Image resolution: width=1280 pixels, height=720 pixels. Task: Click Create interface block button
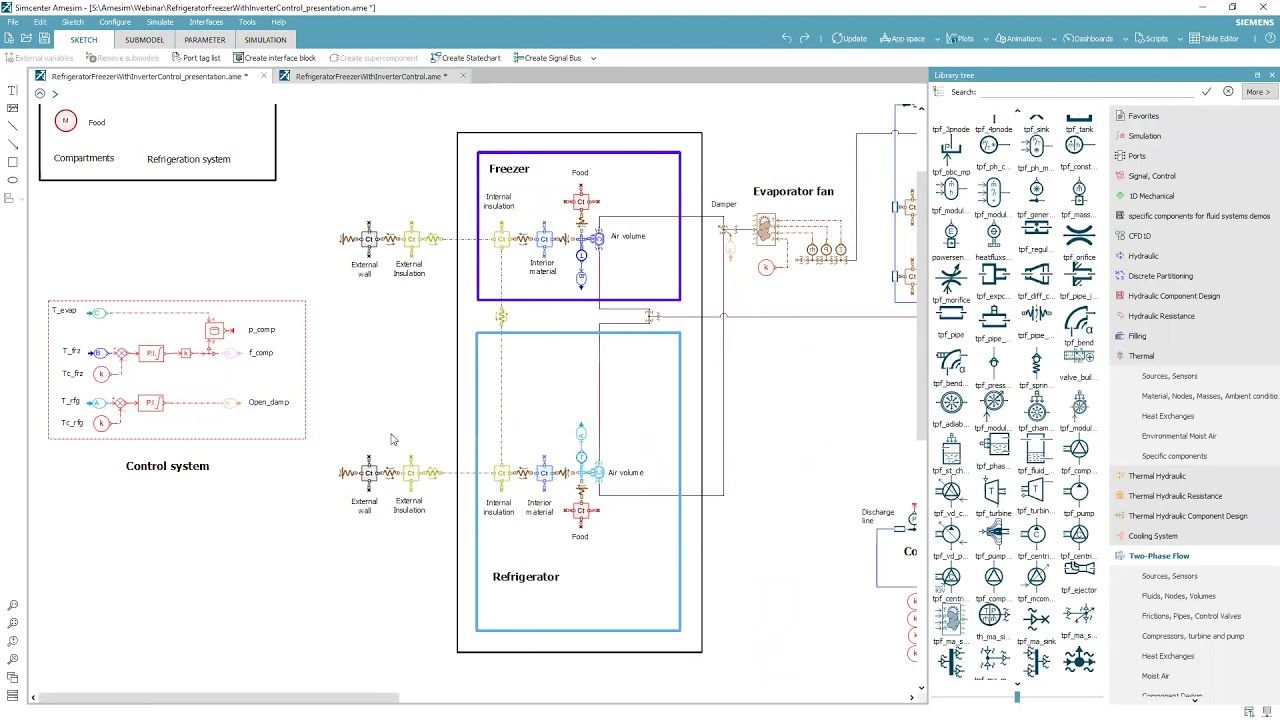274,58
